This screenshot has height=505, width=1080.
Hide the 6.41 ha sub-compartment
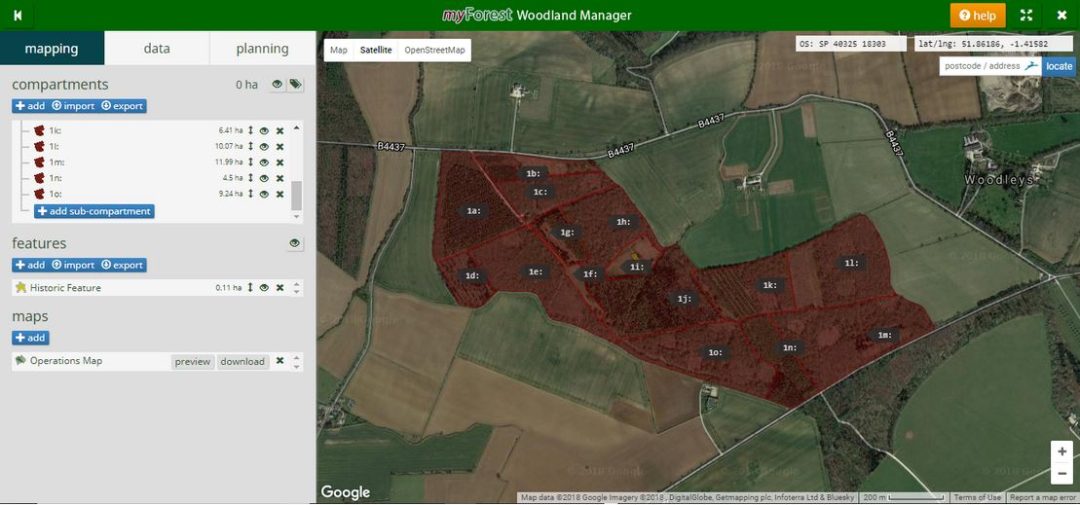pyautogui.click(x=264, y=130)
